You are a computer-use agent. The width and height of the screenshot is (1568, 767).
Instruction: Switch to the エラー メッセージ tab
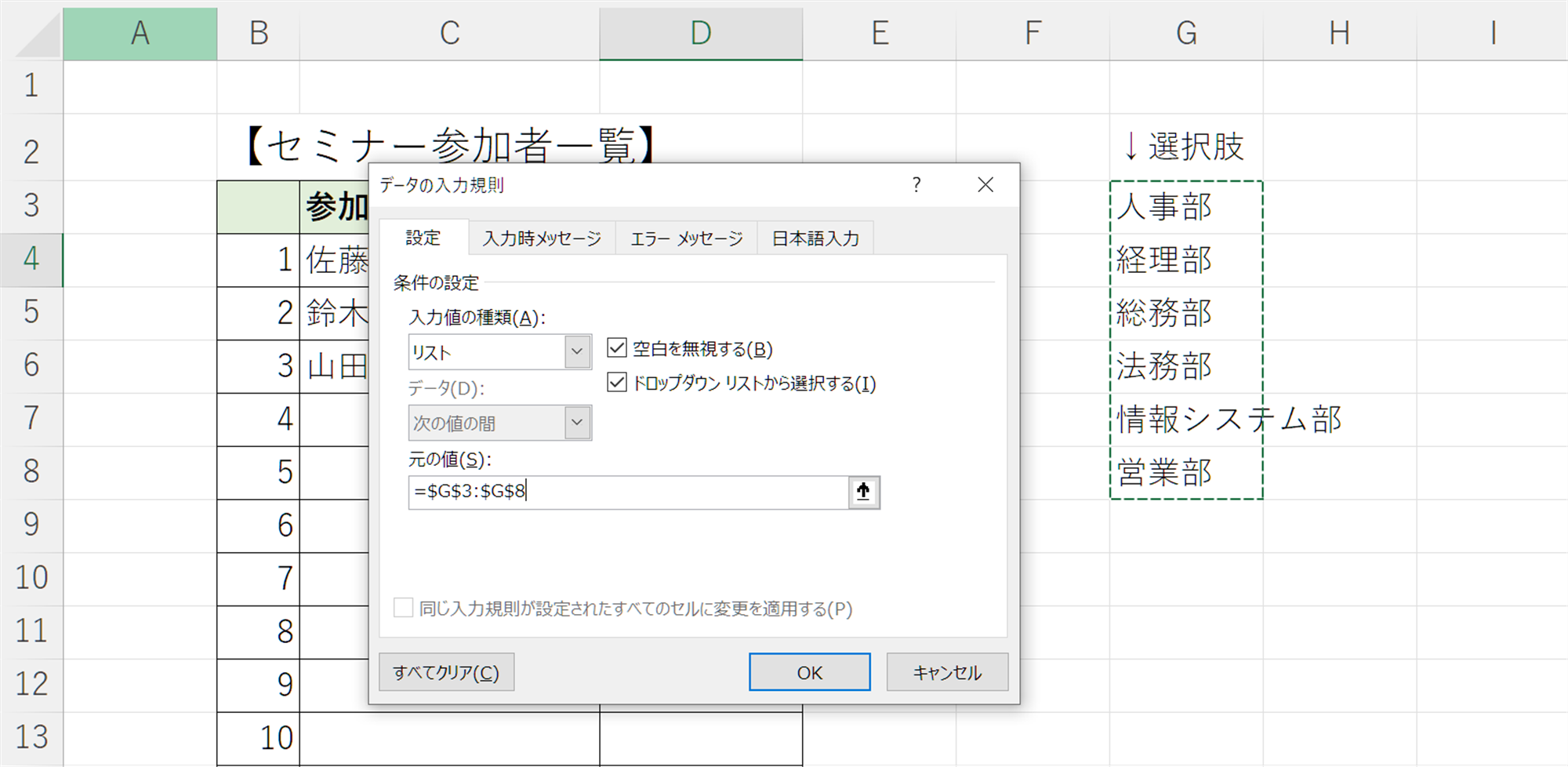coord(685,238)
